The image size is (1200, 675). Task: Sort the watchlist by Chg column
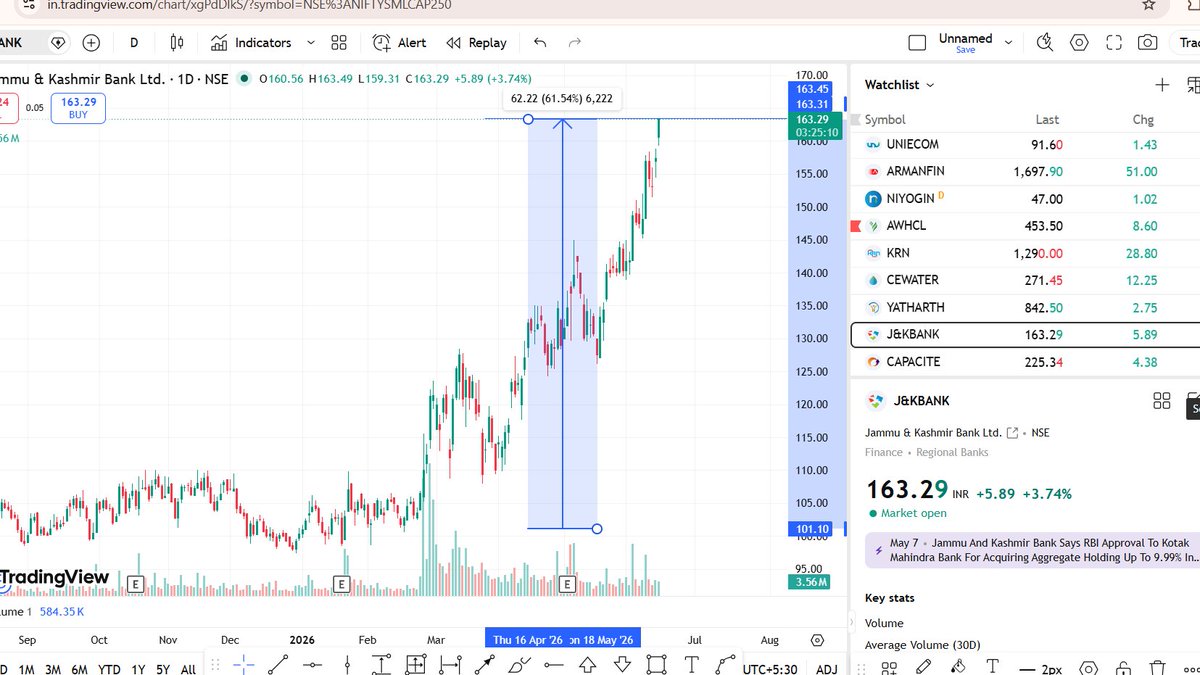click(x=1143, y=120)
